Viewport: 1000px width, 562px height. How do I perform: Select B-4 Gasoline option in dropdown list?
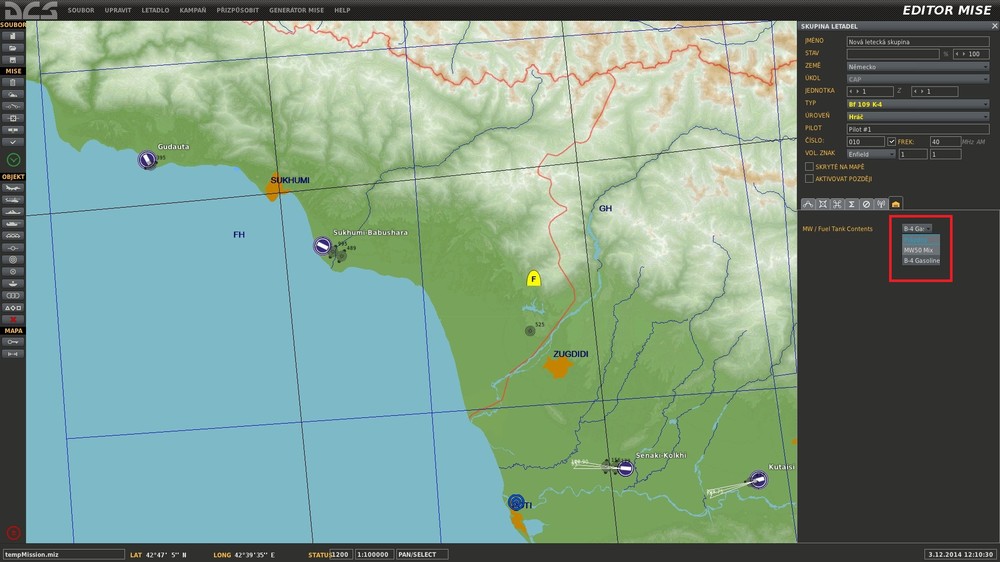pyautogui.click(x=921, y=260)
